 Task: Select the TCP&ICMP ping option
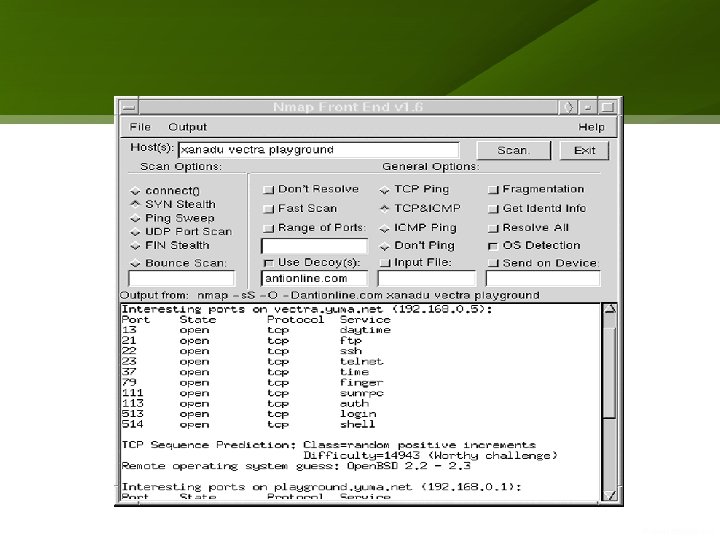[384, 209]
